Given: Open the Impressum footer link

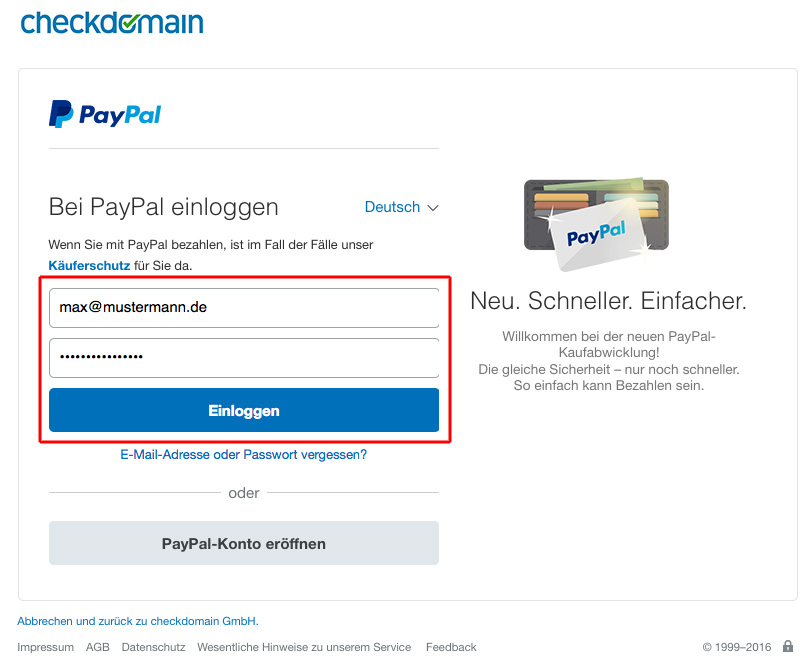Looking at the screenshot, I should point(46,647).
